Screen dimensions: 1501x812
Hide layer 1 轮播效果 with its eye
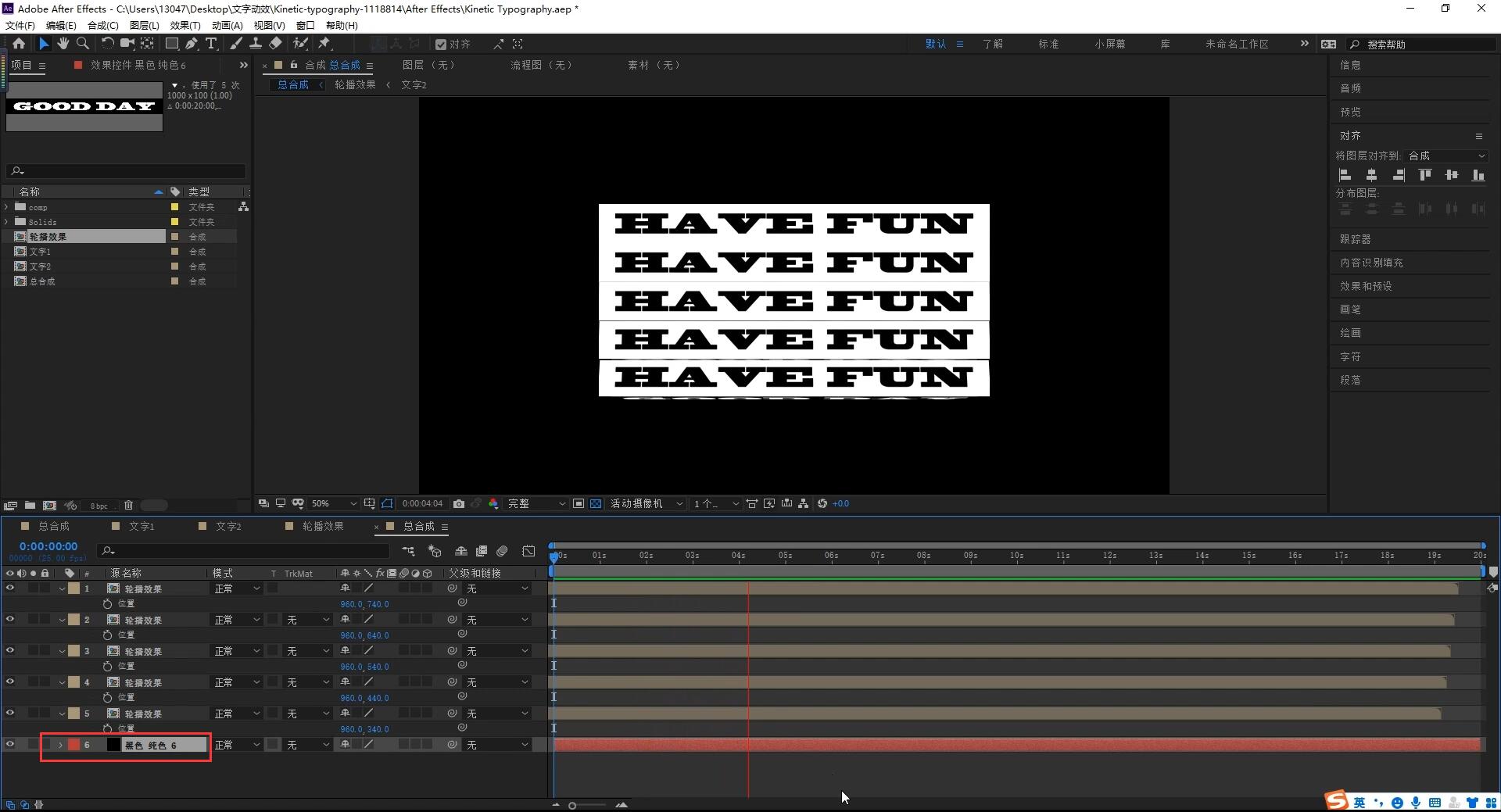10,588
